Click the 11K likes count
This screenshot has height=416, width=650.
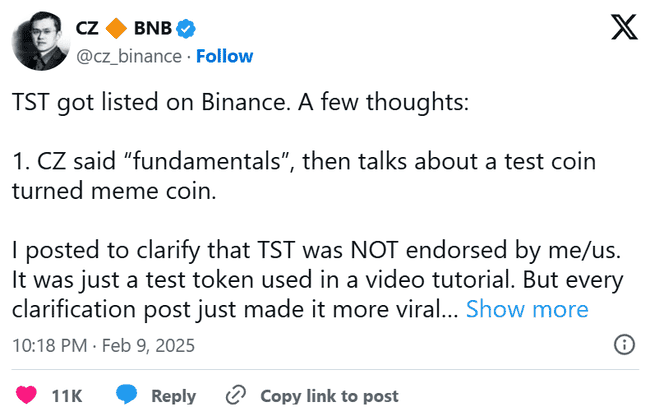coord(67,396)
